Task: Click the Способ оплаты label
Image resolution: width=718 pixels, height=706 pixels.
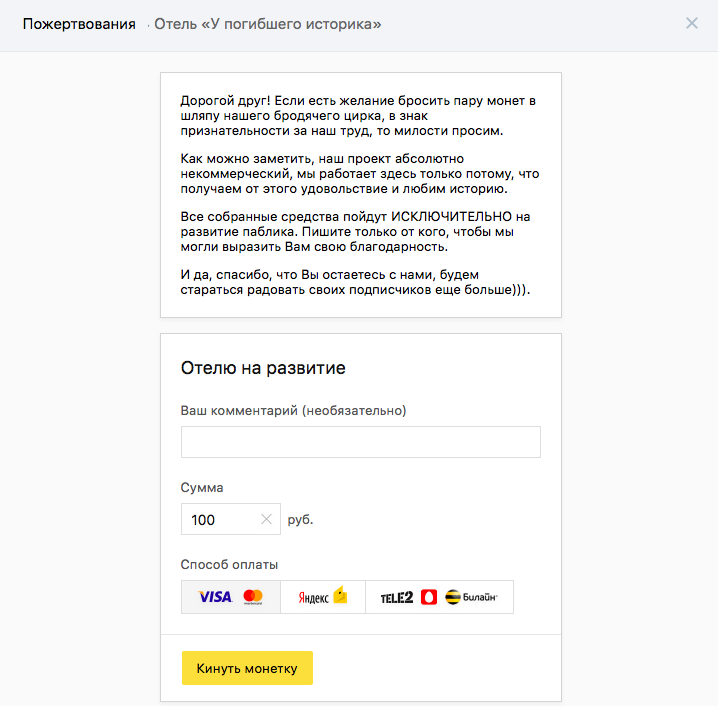Action: pyautogui.click(x=229, y=565)
